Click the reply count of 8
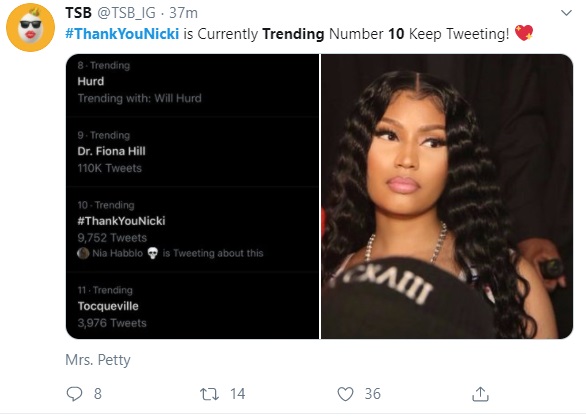 [x=98, y=394]
